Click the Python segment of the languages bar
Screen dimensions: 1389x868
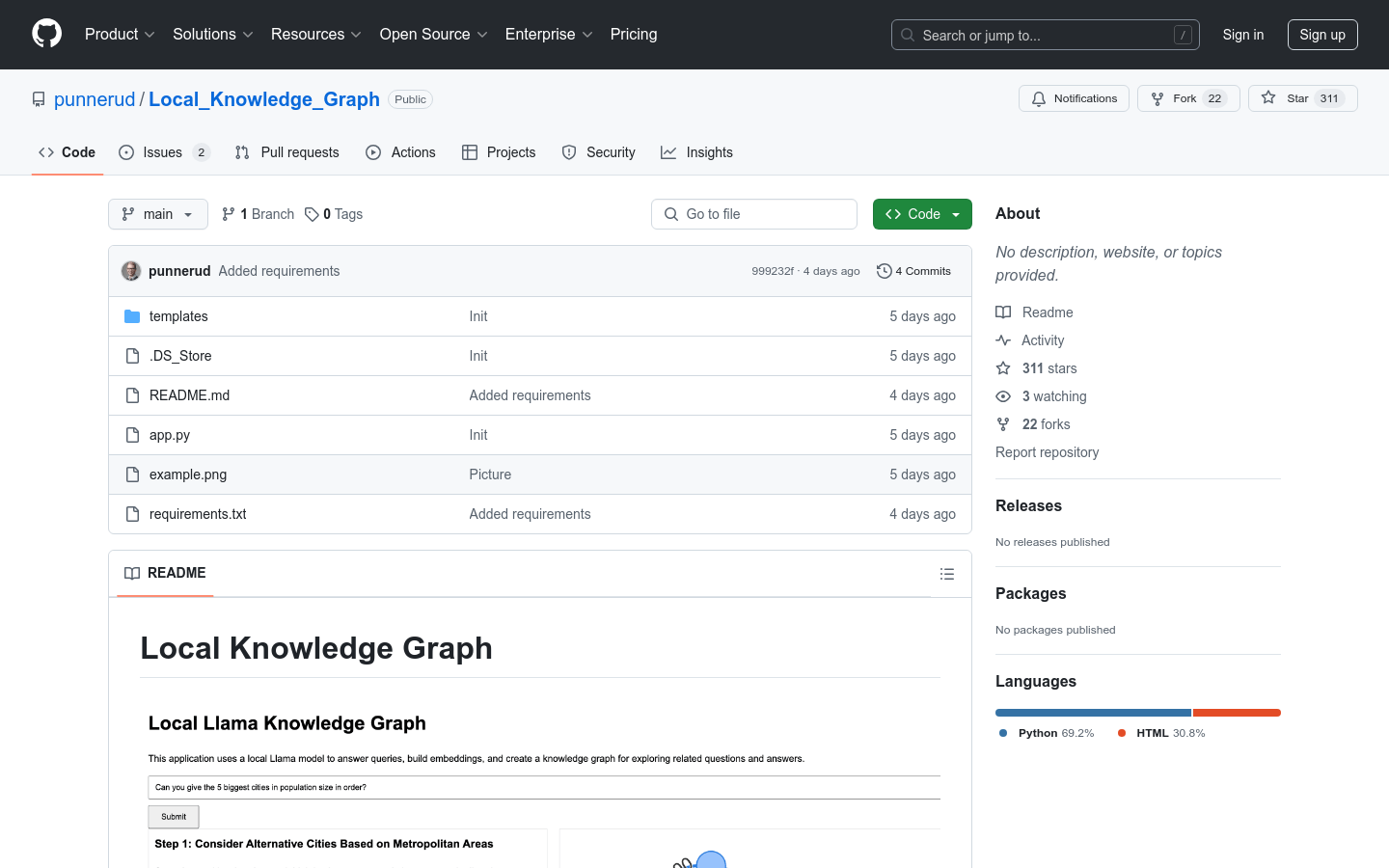click(x=1090, y=712)
